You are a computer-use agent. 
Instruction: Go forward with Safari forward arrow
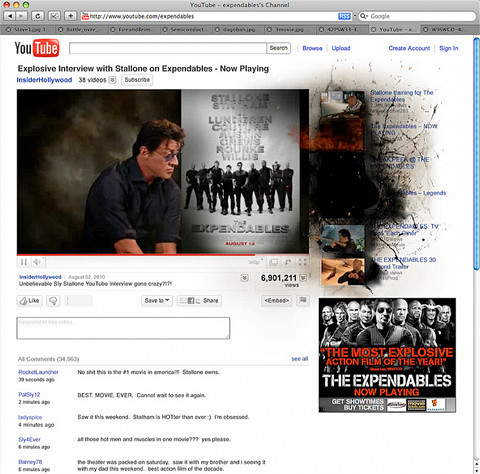[x=21, y=16]
